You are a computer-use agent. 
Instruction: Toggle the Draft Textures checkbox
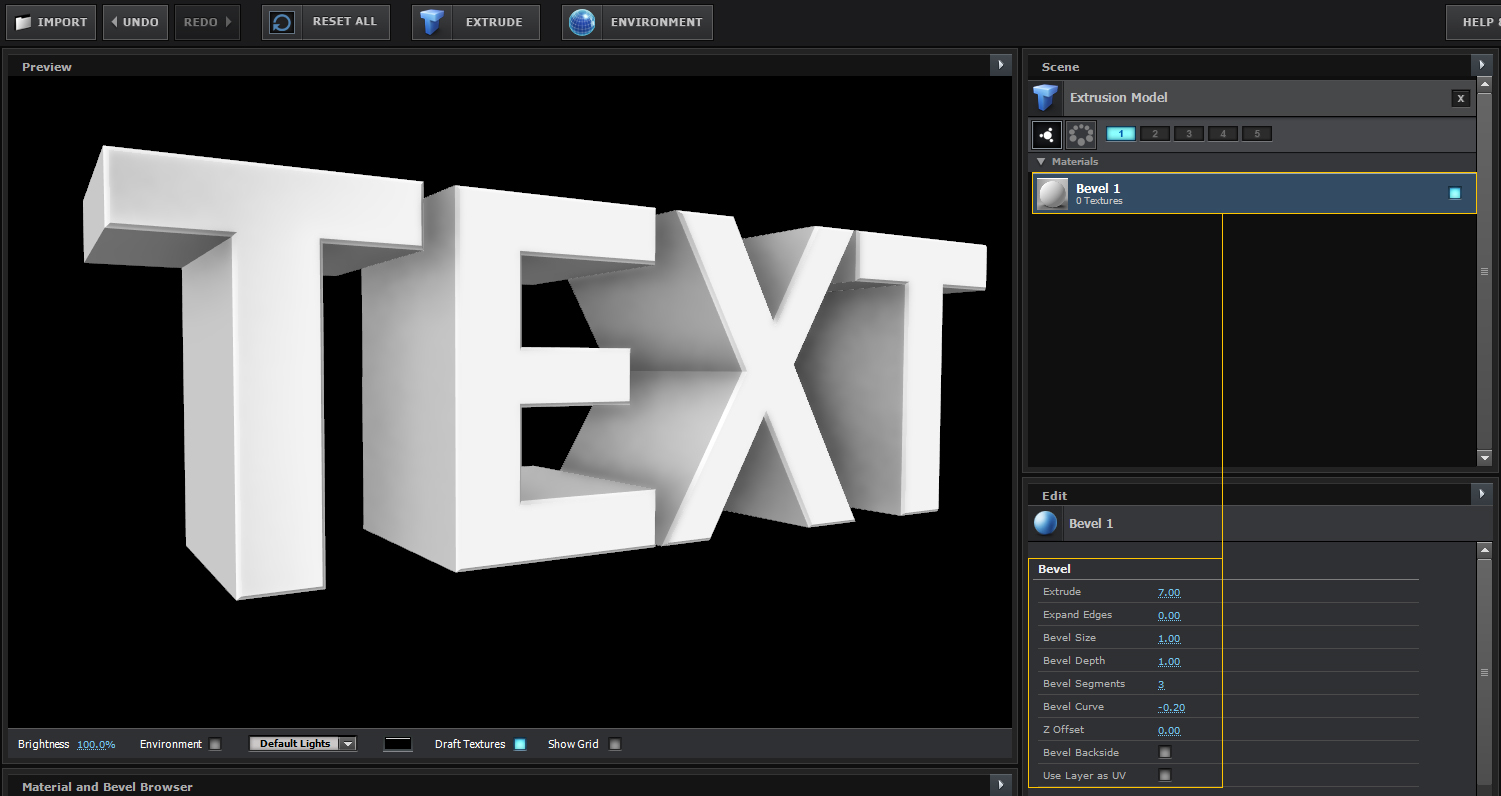coord(520,744)
